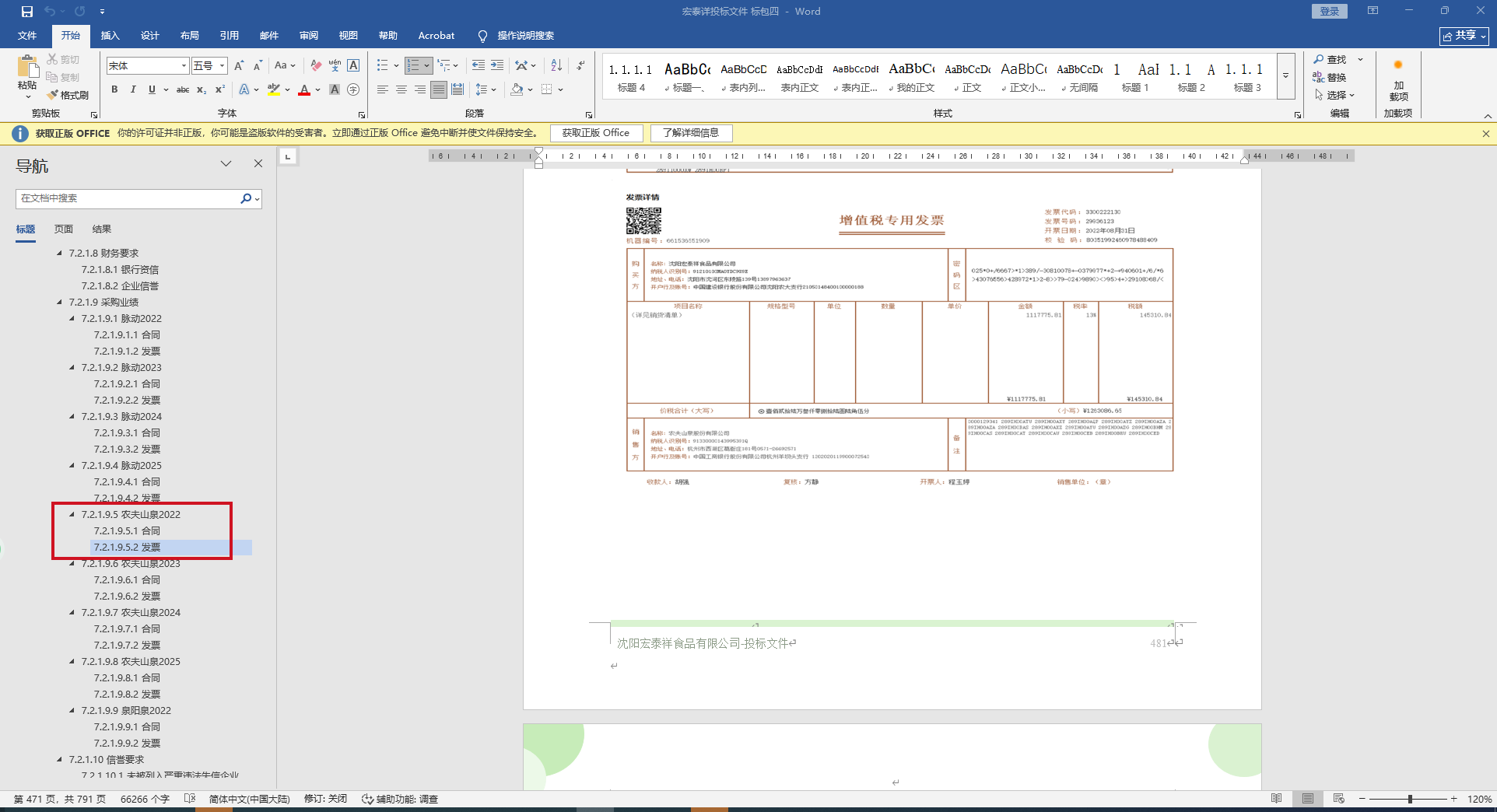Open the Acrobat ribbon tab
1497x812 pixels.
(436, 36)
